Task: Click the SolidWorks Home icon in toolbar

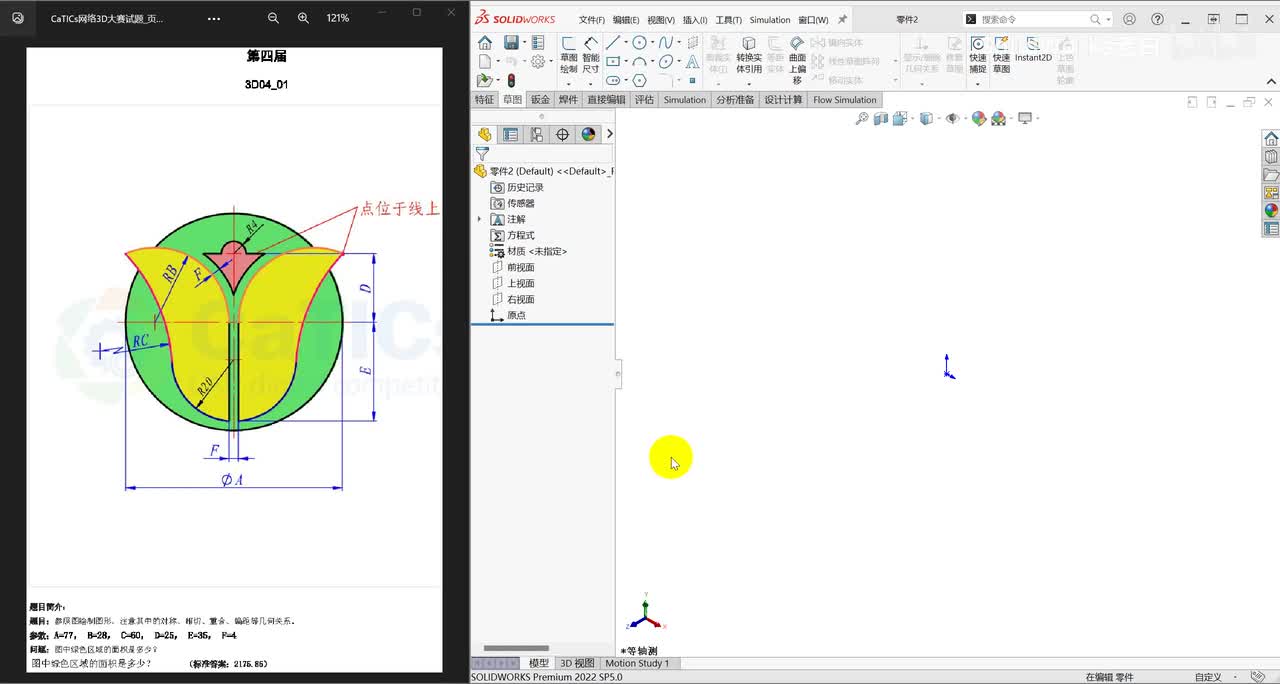Action: click(484, 42)
